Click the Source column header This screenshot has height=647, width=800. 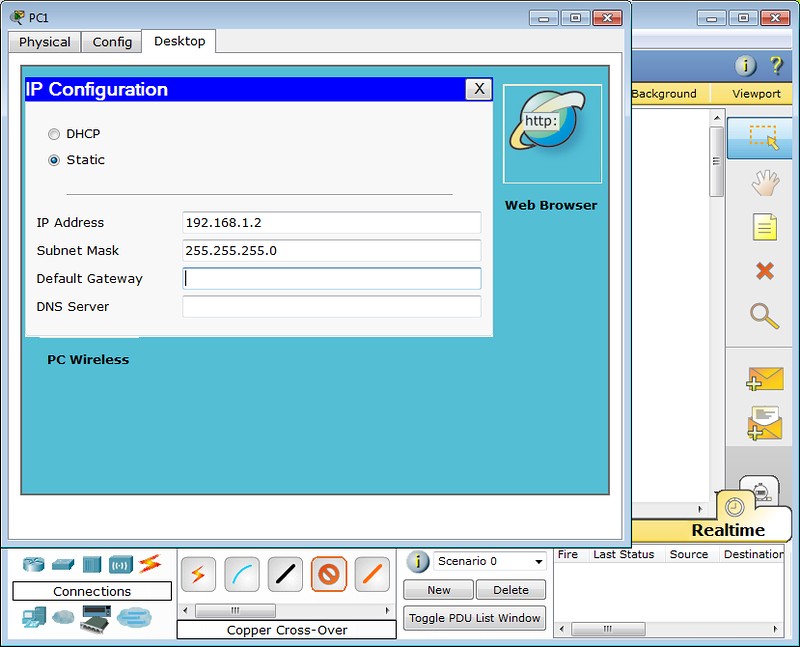(x=689, y=554)
